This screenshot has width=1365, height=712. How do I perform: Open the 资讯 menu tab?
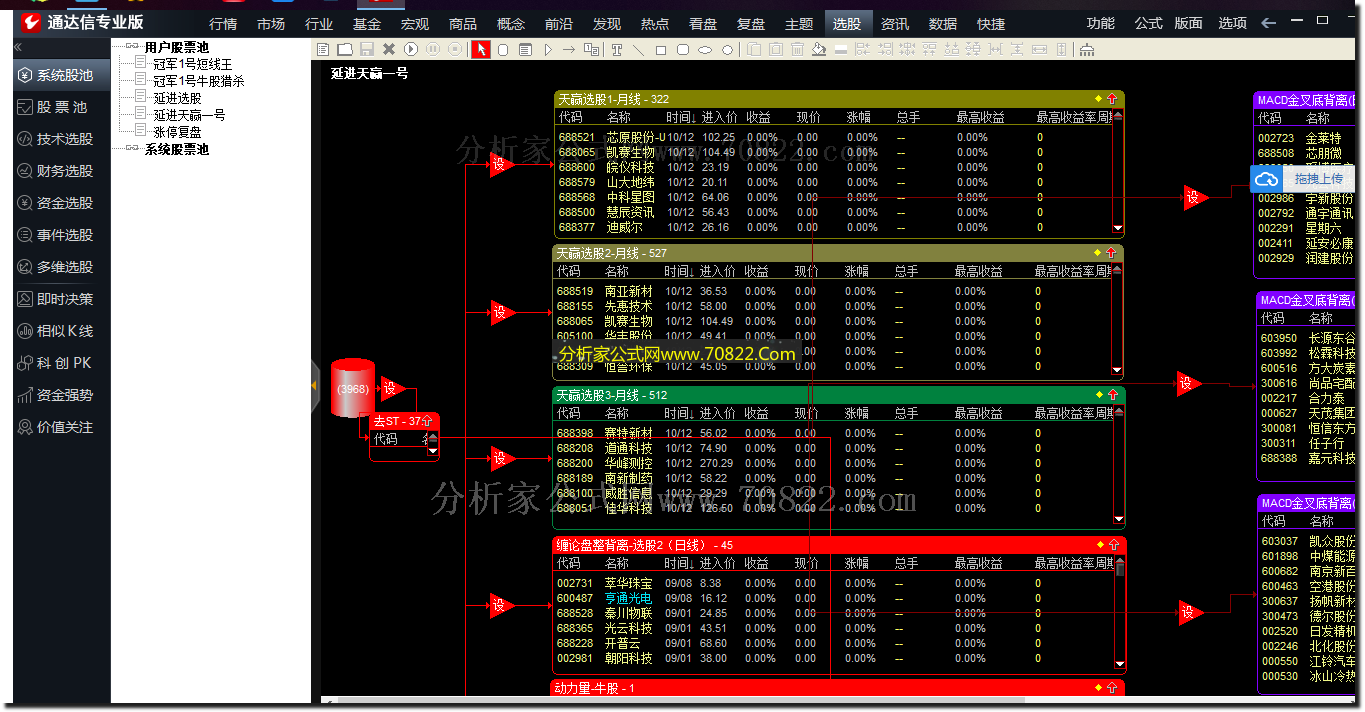pyautogui.click(x=895, y=23)
